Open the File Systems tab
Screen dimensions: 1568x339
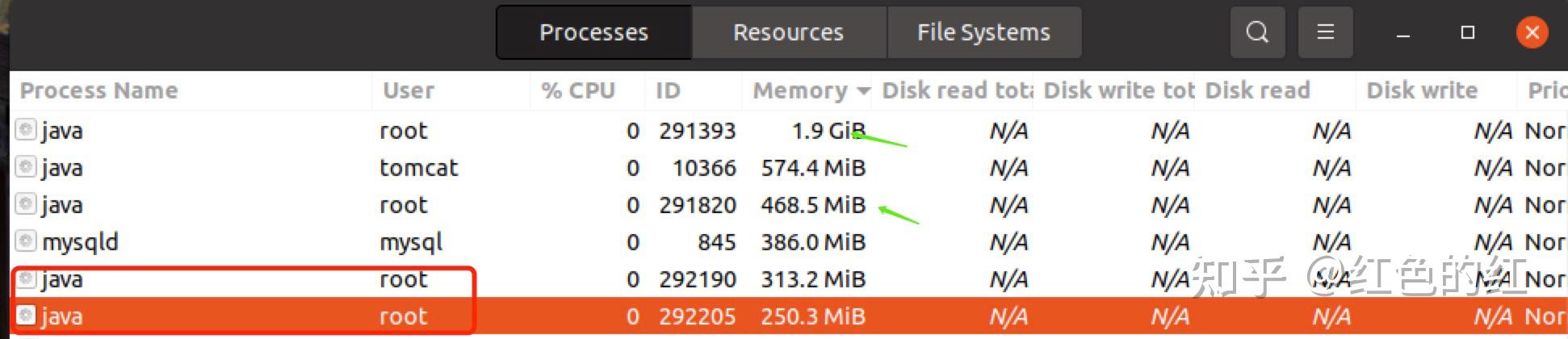point(983,32)
